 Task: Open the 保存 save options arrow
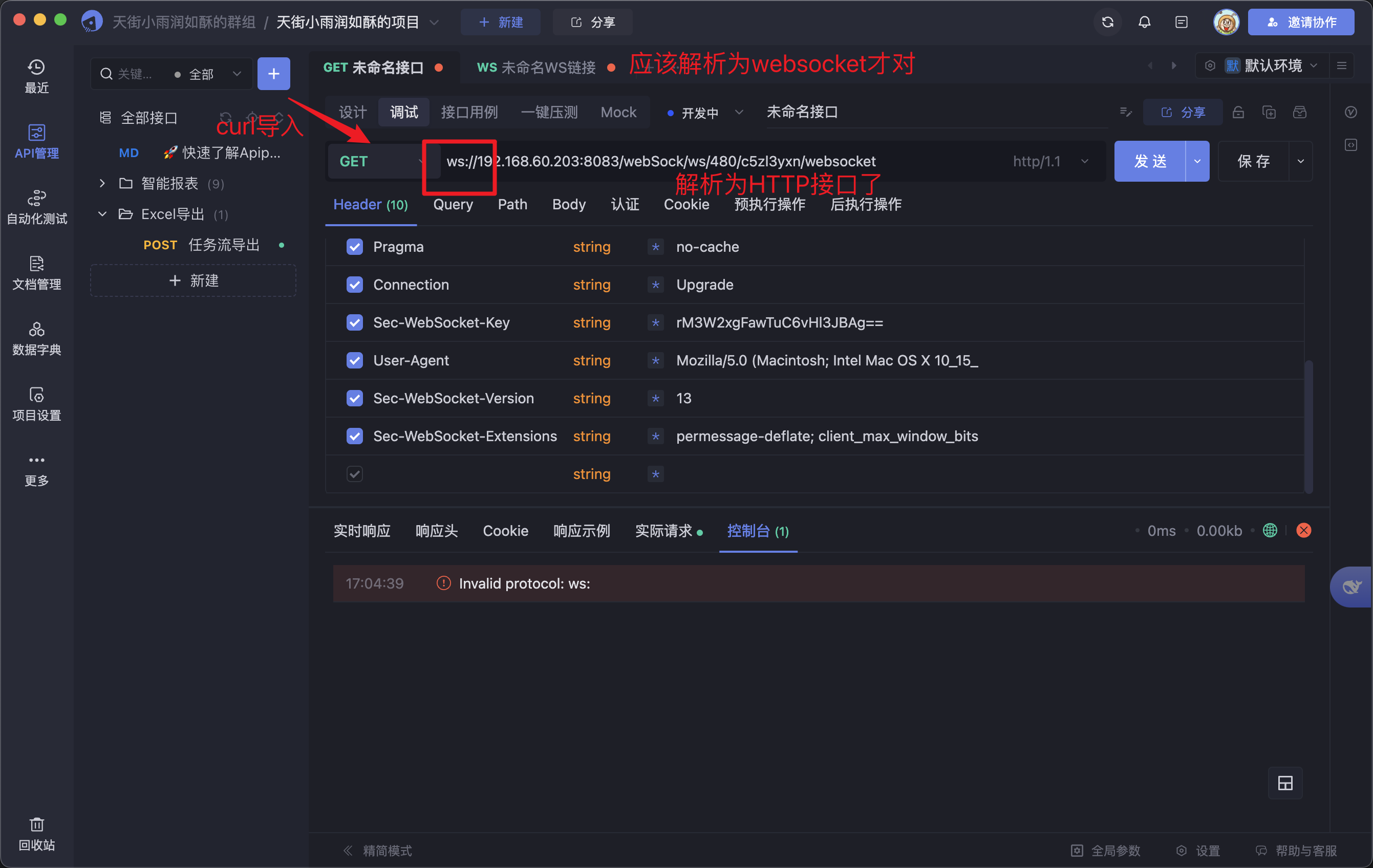pos(1301,161)
